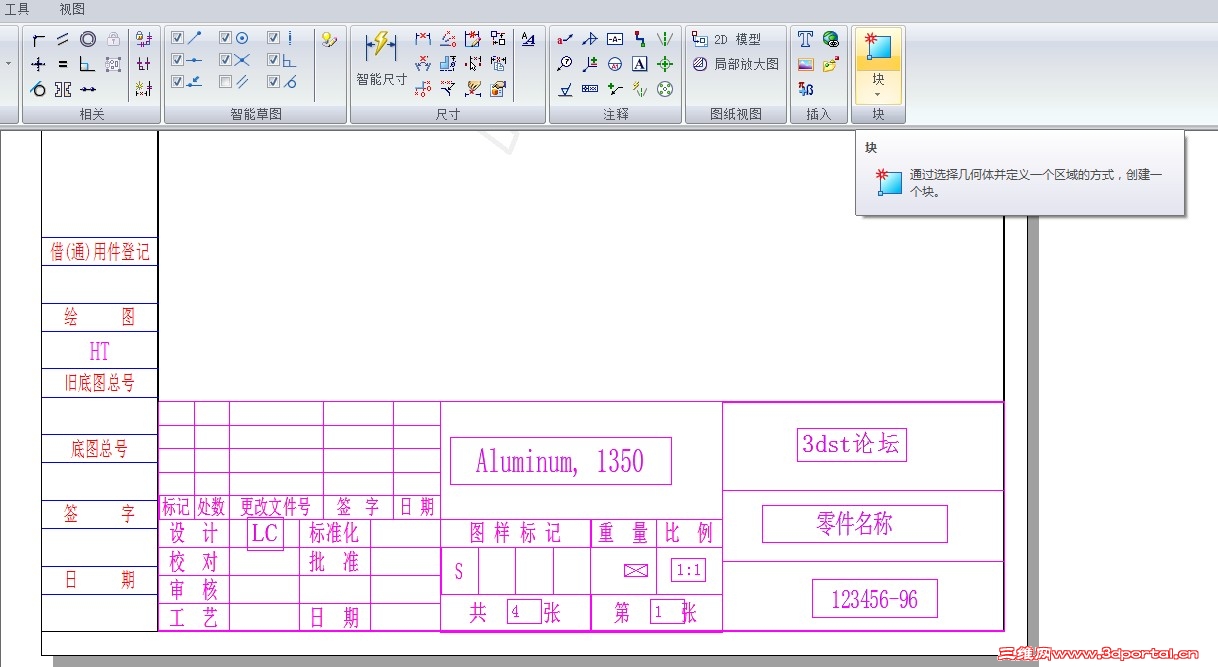The height and width of the screenshot is (667, 1218).
Task: Toggle the Horizontal/Vertical IntelliSketch checkbox
Action: (x=273, y=38)
